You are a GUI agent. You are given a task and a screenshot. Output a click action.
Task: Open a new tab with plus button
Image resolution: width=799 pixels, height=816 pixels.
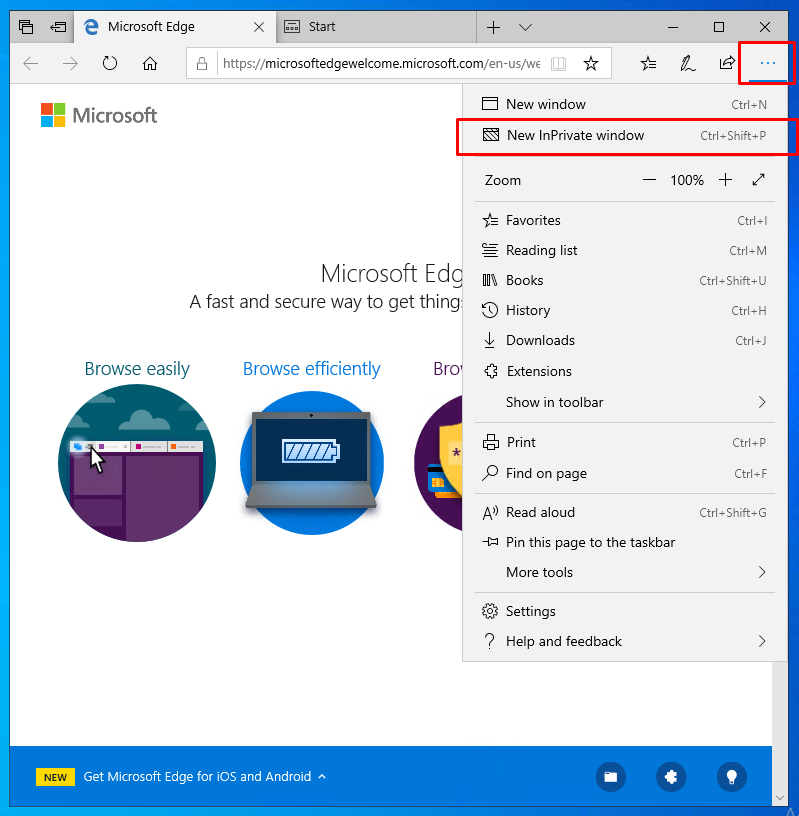[x=493, y=27]
